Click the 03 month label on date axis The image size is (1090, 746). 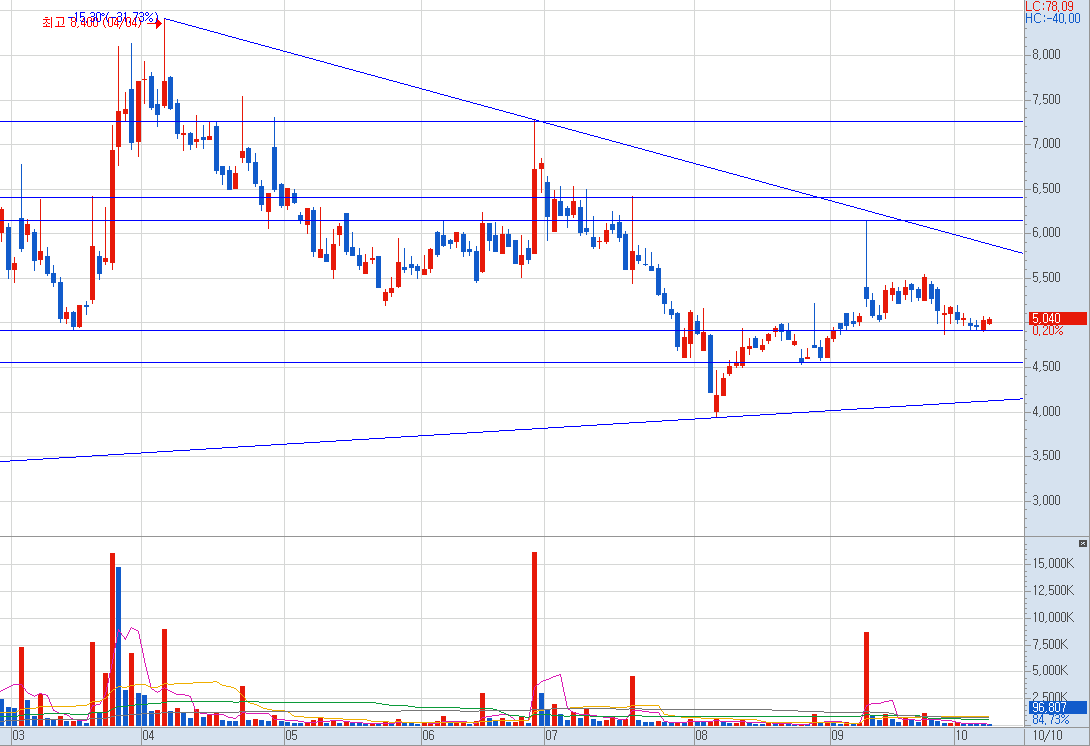pyautogui.click(x=19, y=736)
